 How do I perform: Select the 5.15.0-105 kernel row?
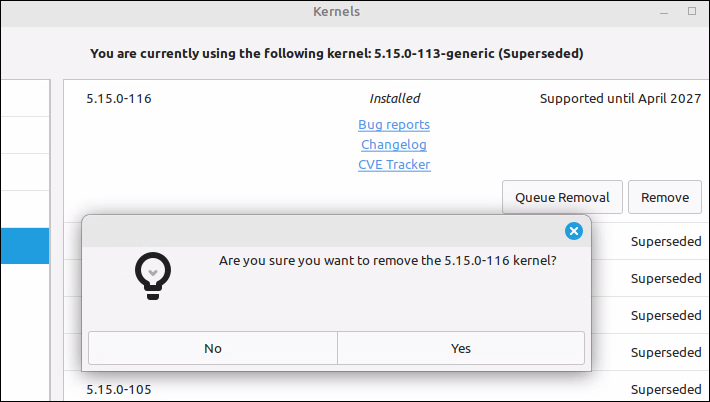click(386, 389)
